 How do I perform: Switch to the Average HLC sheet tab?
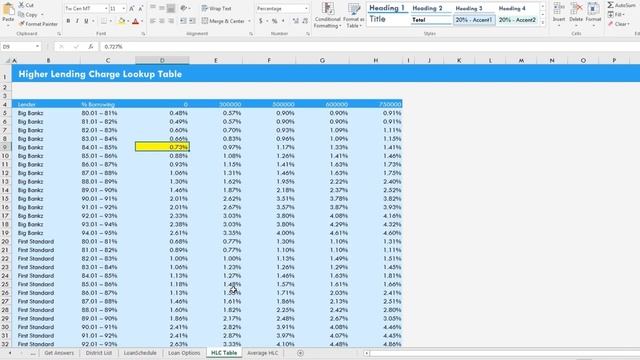coord(262,353)
